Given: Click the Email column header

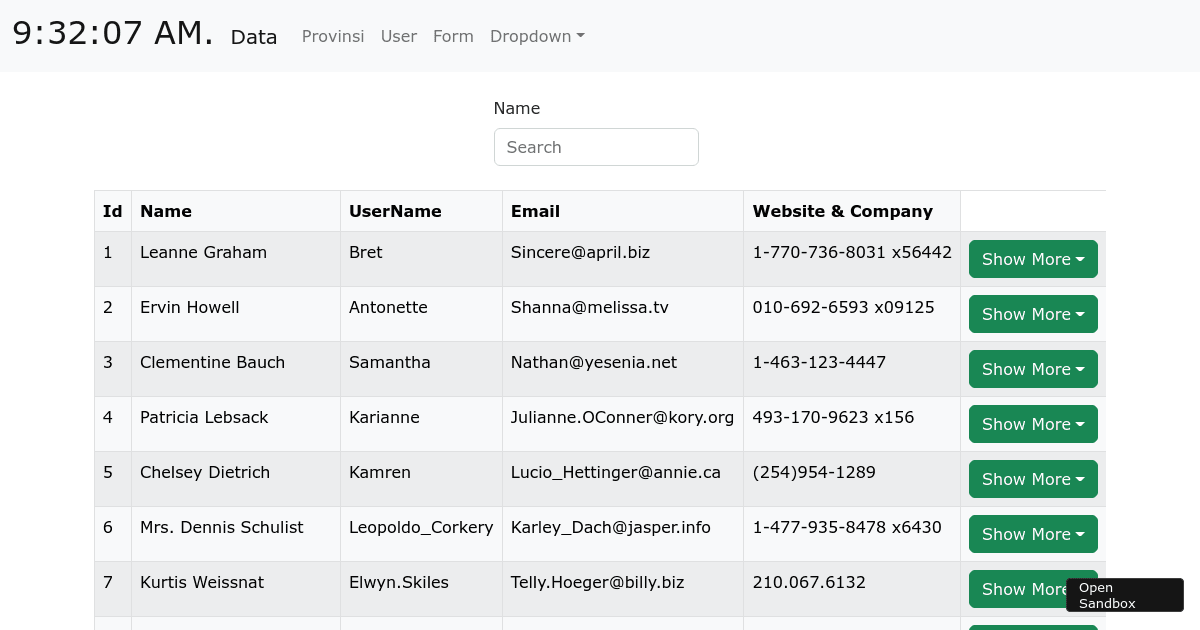Looking at the screenshot, I should point(535,211).
